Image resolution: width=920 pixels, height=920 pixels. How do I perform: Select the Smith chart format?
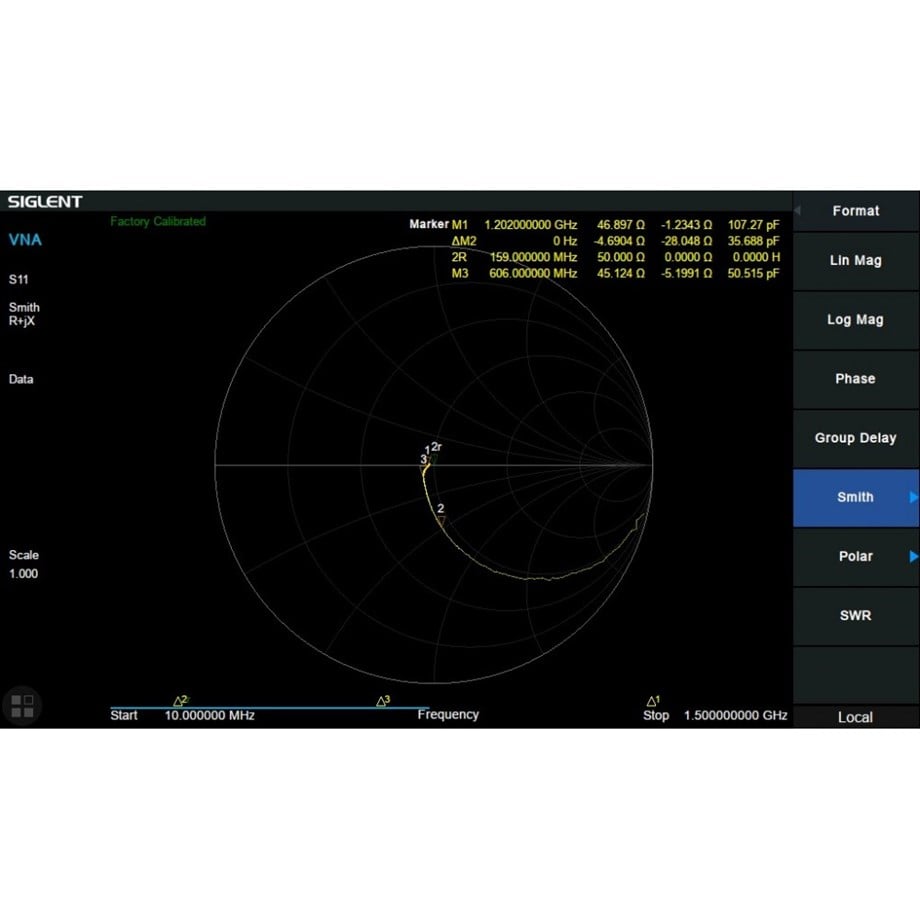click(x=855, y=498)
